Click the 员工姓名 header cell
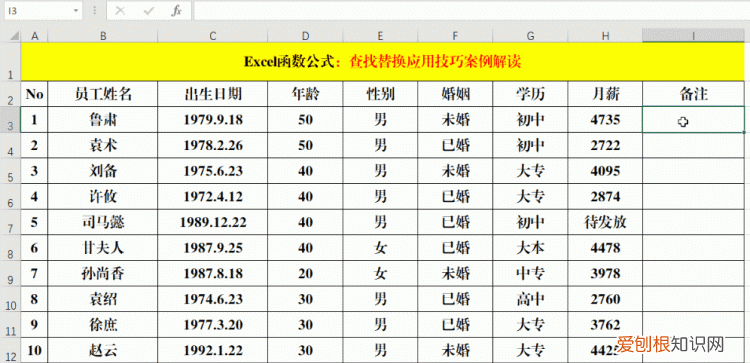 pyautogui.click(x=103, y=94)
